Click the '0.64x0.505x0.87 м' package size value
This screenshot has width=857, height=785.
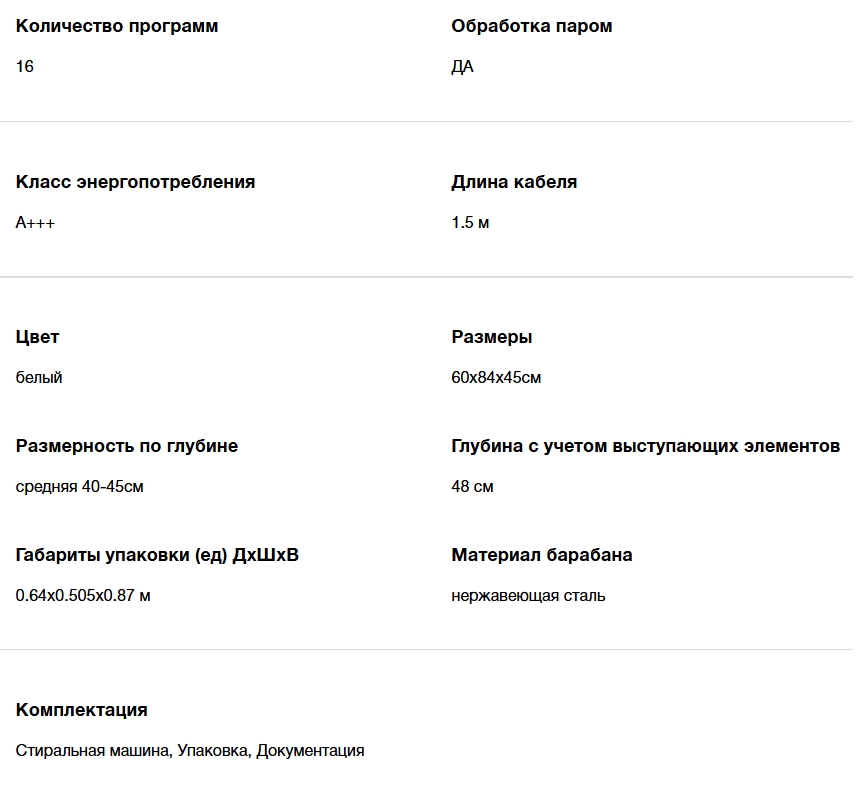point(83,596)
